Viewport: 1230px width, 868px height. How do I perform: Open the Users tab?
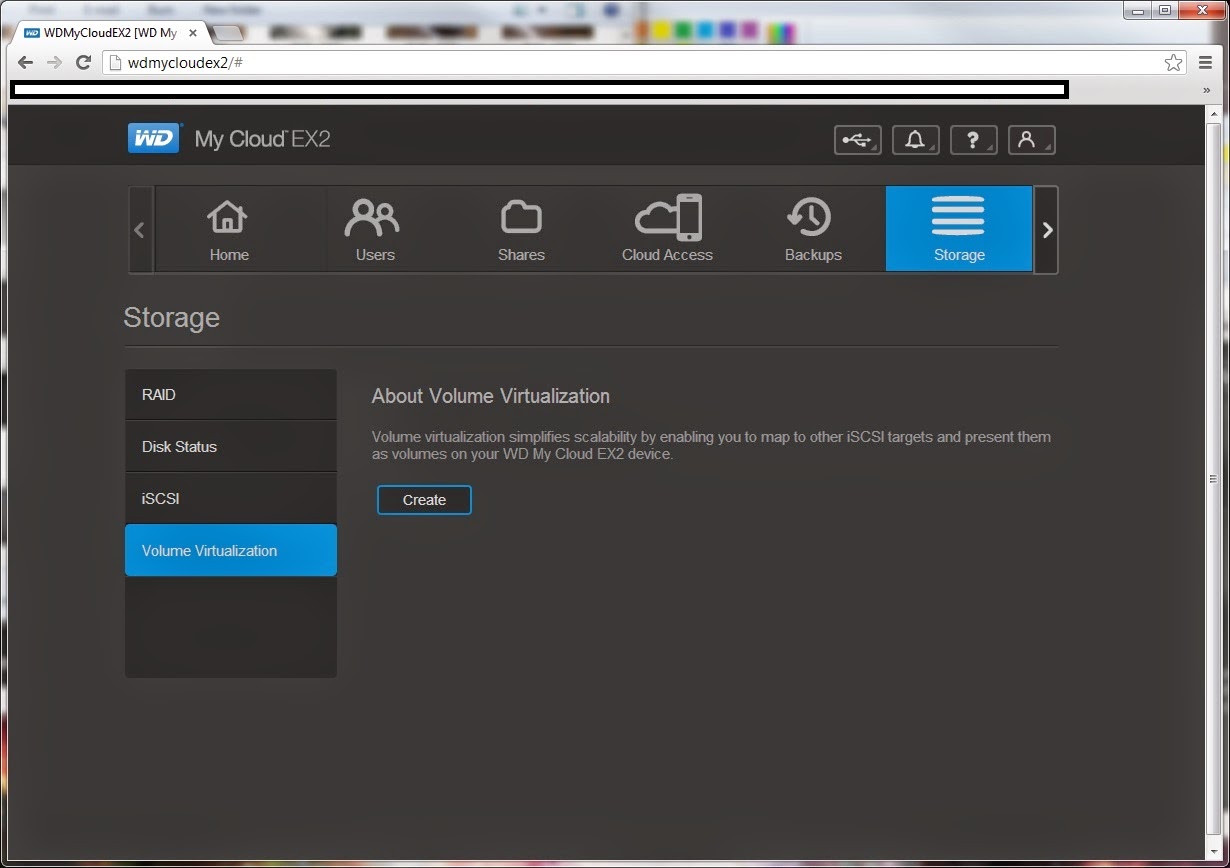375,229
